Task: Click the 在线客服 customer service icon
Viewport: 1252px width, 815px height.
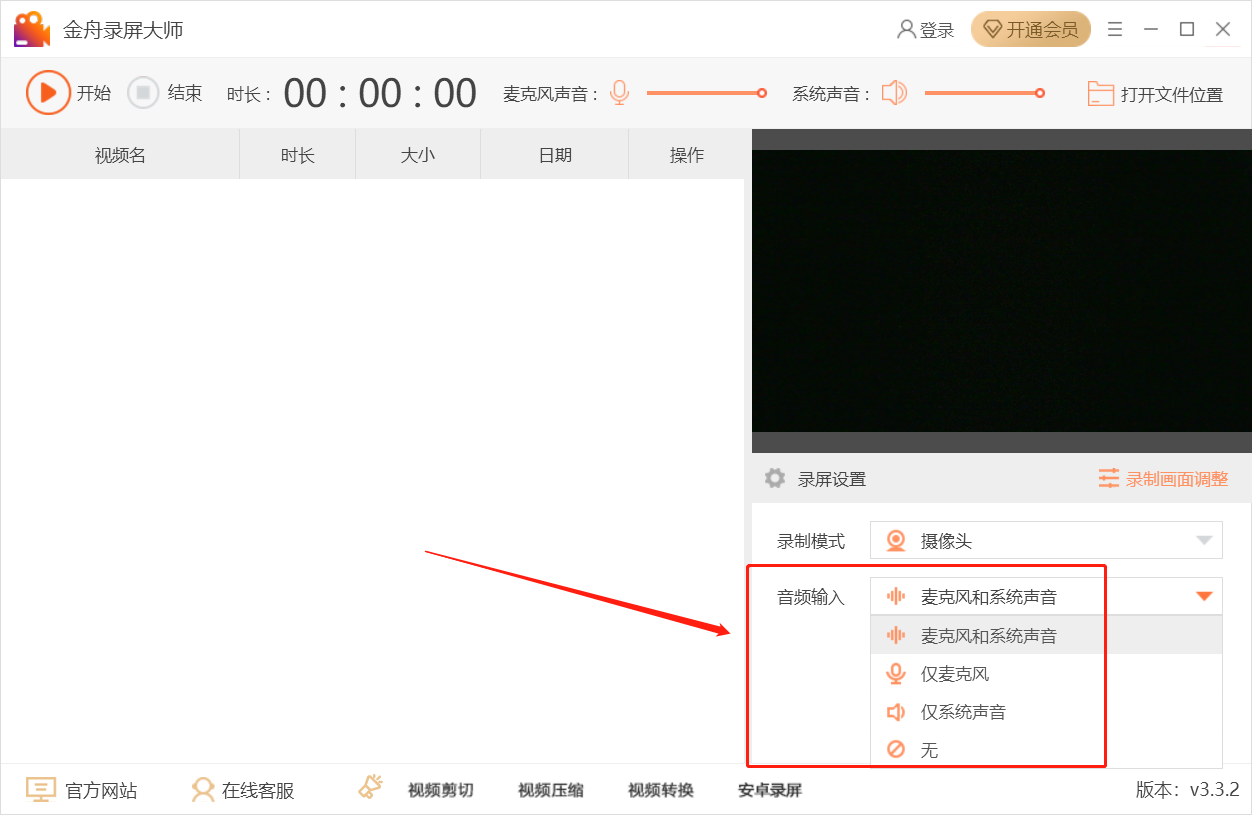Action: click(203, 790)
